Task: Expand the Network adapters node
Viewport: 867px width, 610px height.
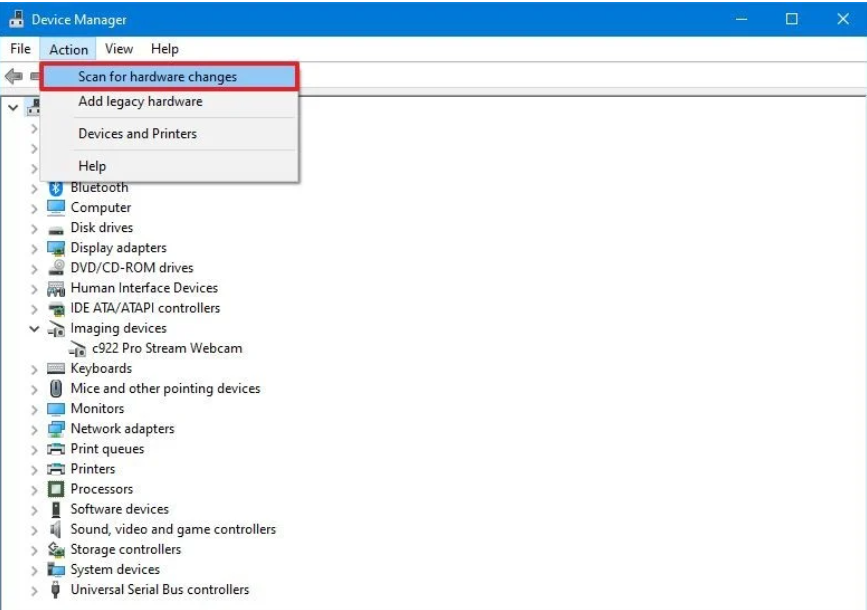Action: coord(34,430)
